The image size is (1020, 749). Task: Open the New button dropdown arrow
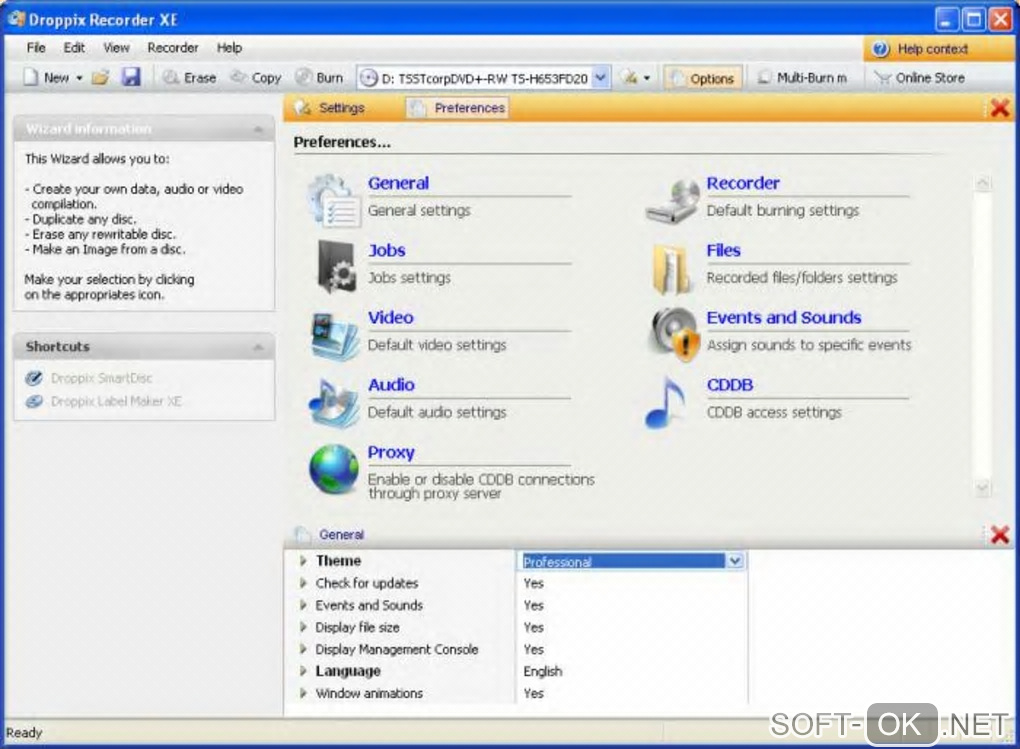click(x=79, y=78)
